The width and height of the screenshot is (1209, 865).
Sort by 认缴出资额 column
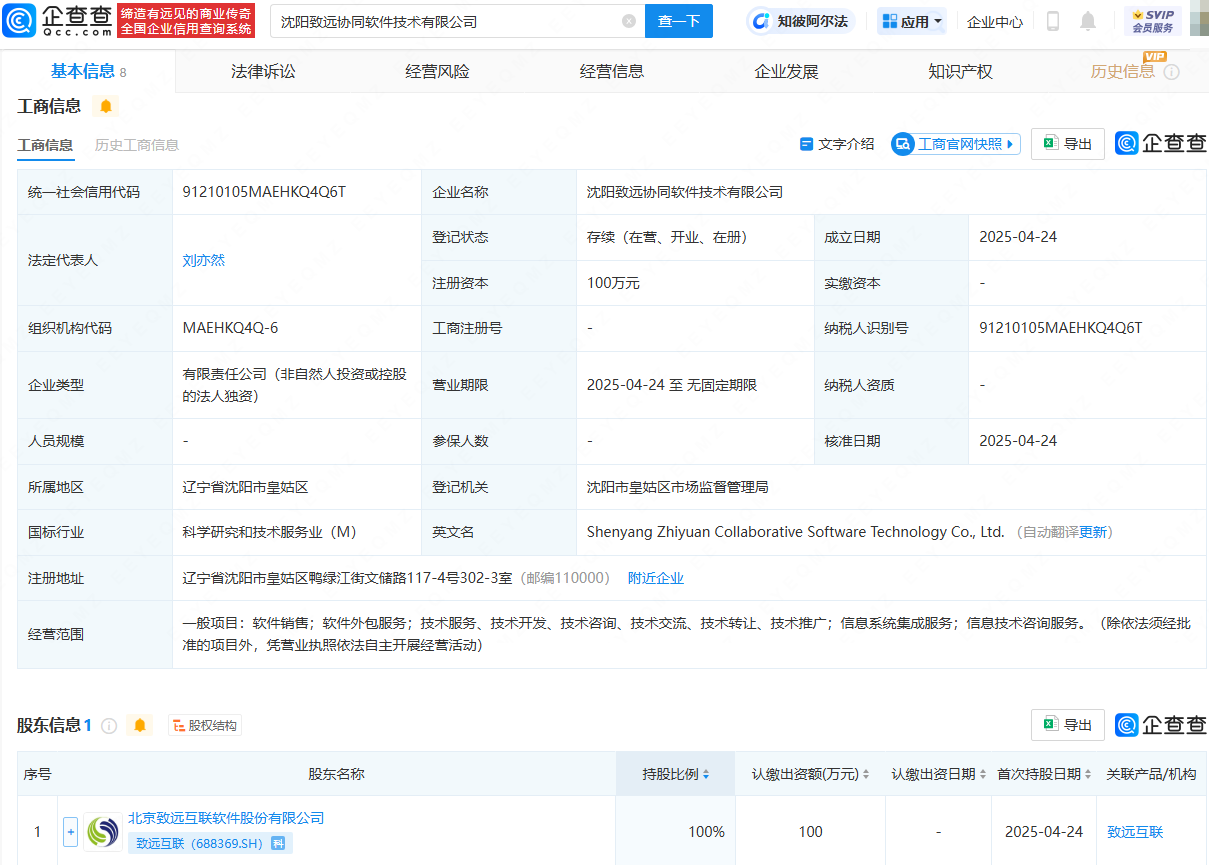(810, 774)
